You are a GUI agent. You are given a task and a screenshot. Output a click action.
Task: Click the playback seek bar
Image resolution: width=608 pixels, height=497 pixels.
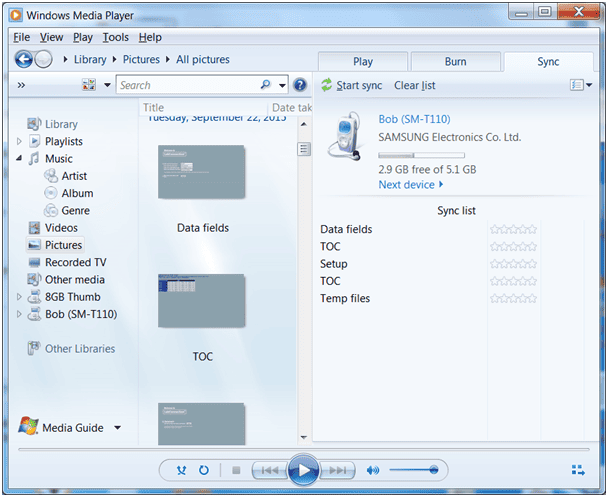pos(304,450)
